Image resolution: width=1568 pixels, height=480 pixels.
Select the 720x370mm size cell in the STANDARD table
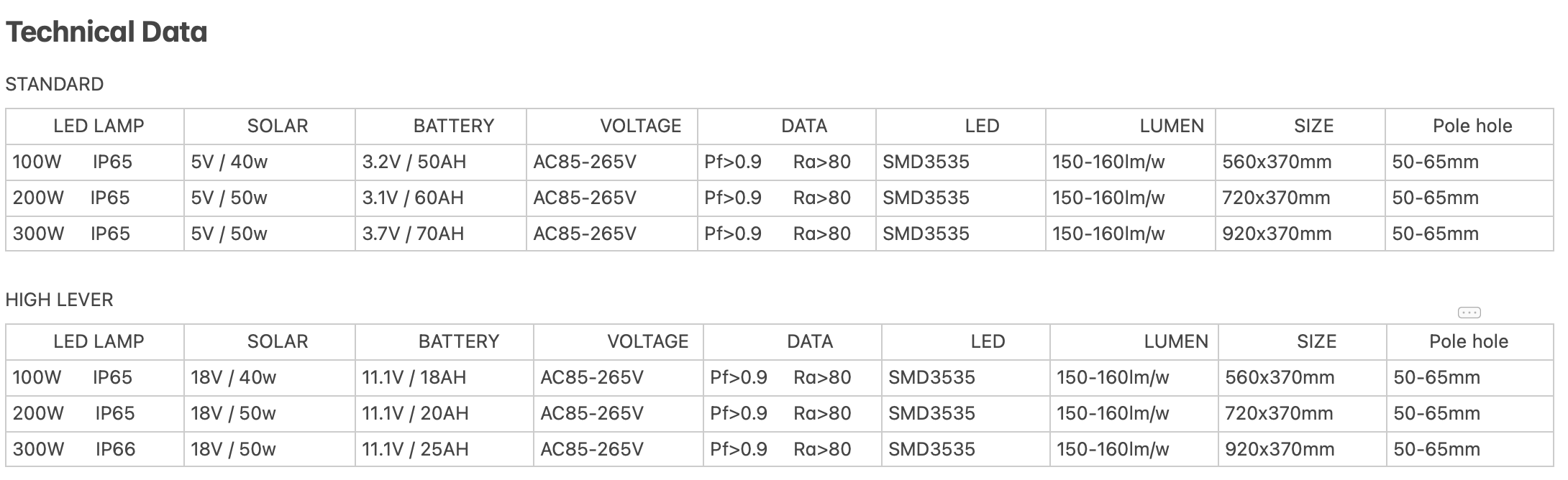(x=1276, y=198)
